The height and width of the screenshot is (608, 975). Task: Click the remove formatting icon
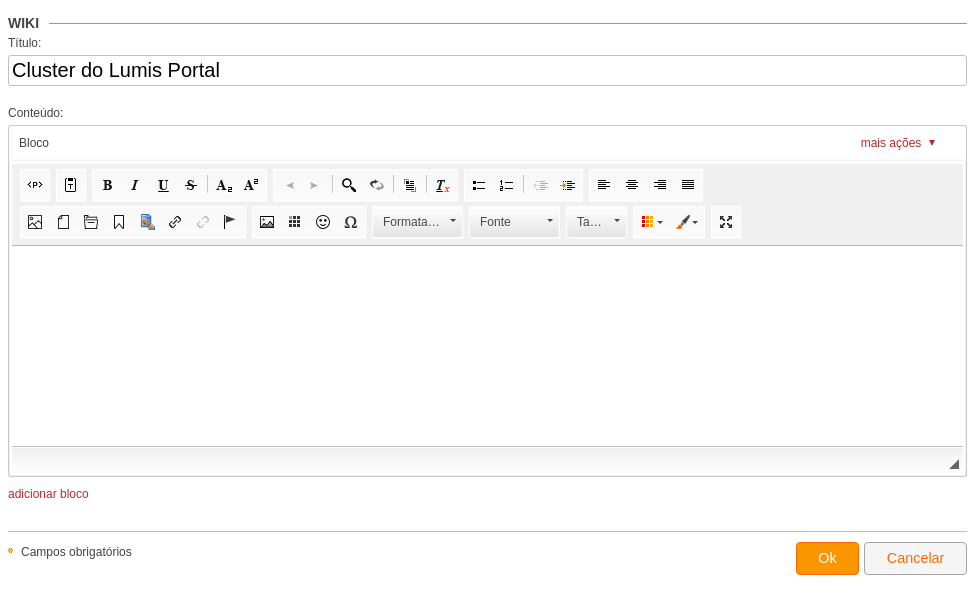[x=443, y=185]
